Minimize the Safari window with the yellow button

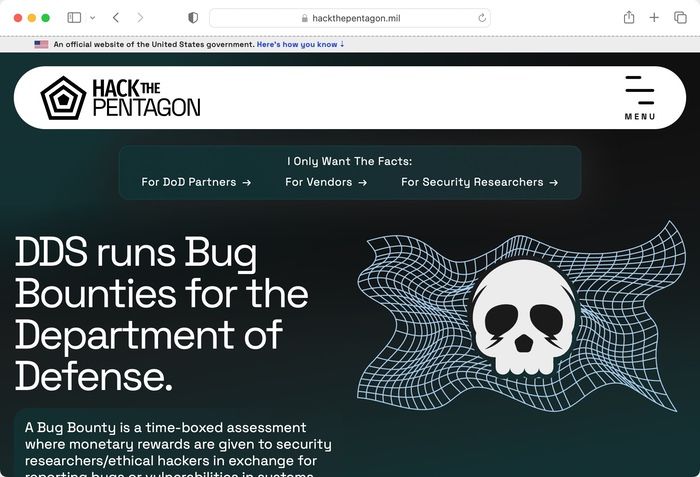click(32, 18)
